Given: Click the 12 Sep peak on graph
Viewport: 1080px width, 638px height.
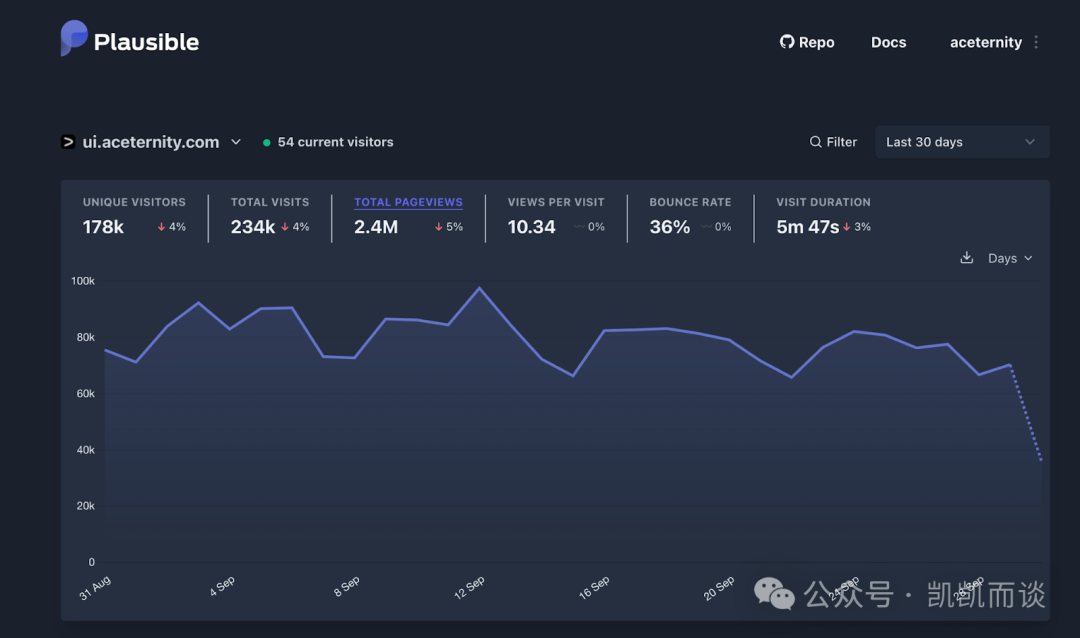Looking at the screenshot, I should (479, 288).
